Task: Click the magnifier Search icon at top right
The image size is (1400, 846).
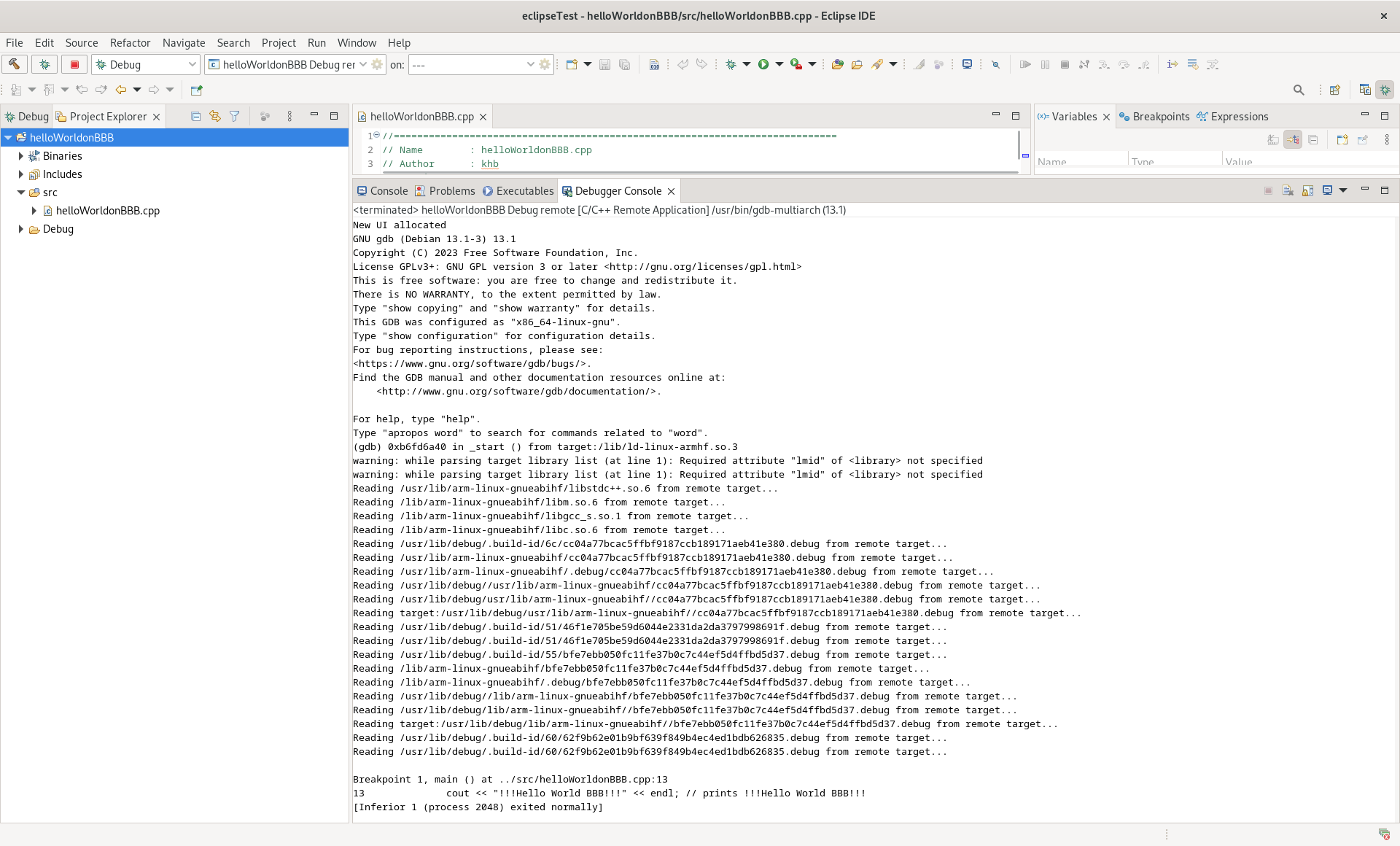Action: tap(1299, 90)
